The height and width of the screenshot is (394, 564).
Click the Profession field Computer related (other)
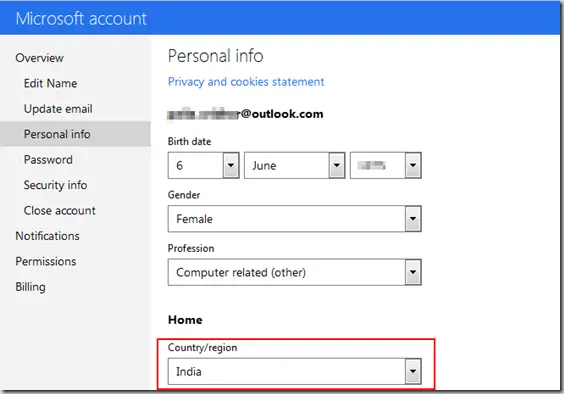coord(295,272)
